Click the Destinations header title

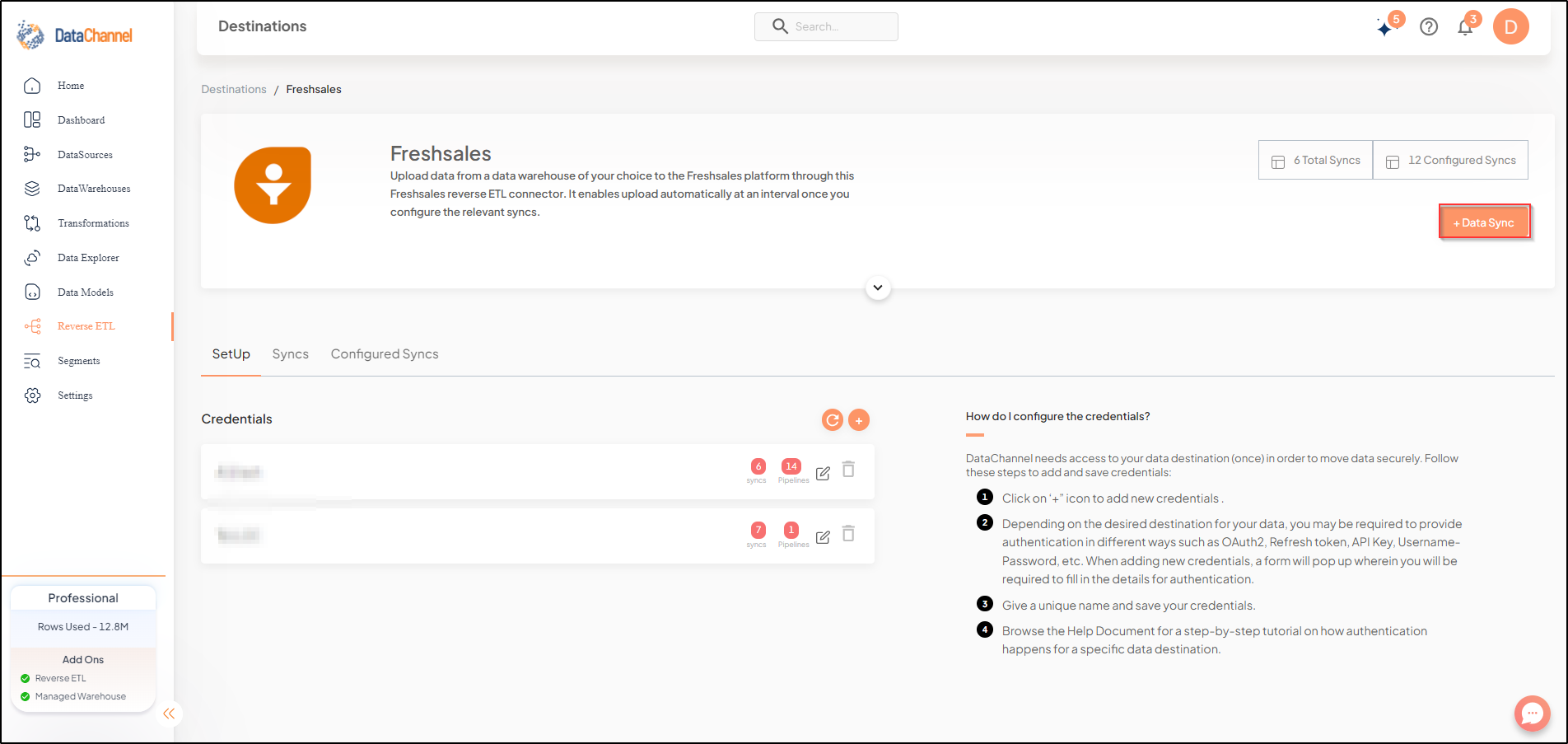click(263, 26)
